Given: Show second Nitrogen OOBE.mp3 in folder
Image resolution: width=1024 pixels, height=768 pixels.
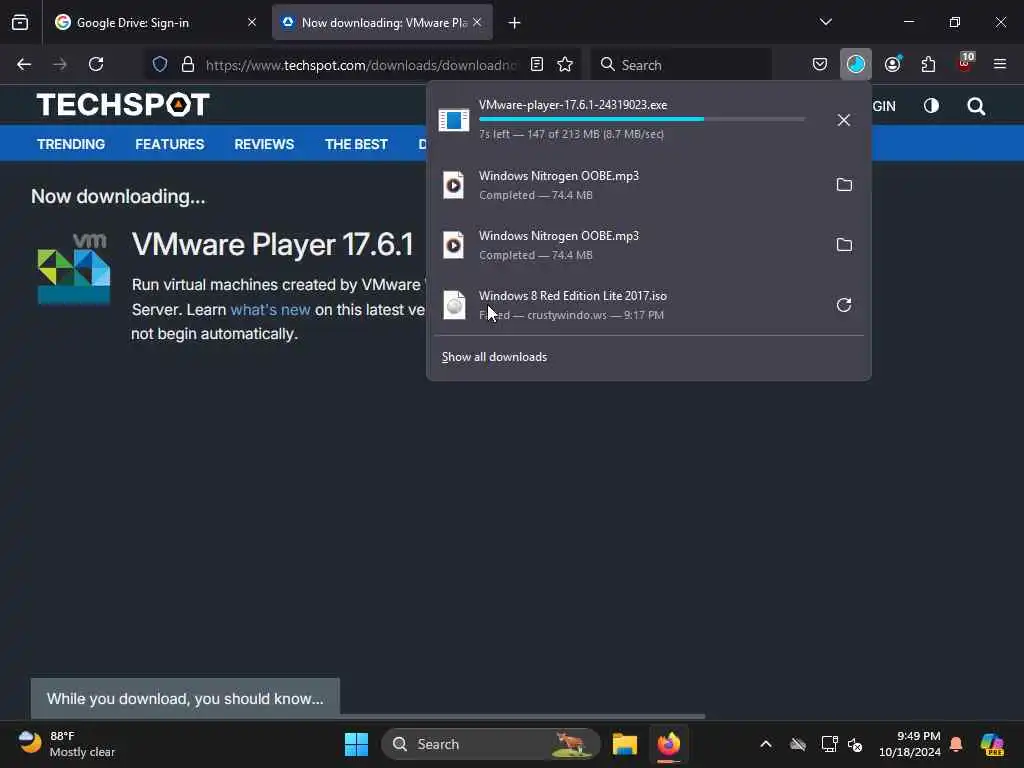Looking at the screenshot, I should coord(844,245).
